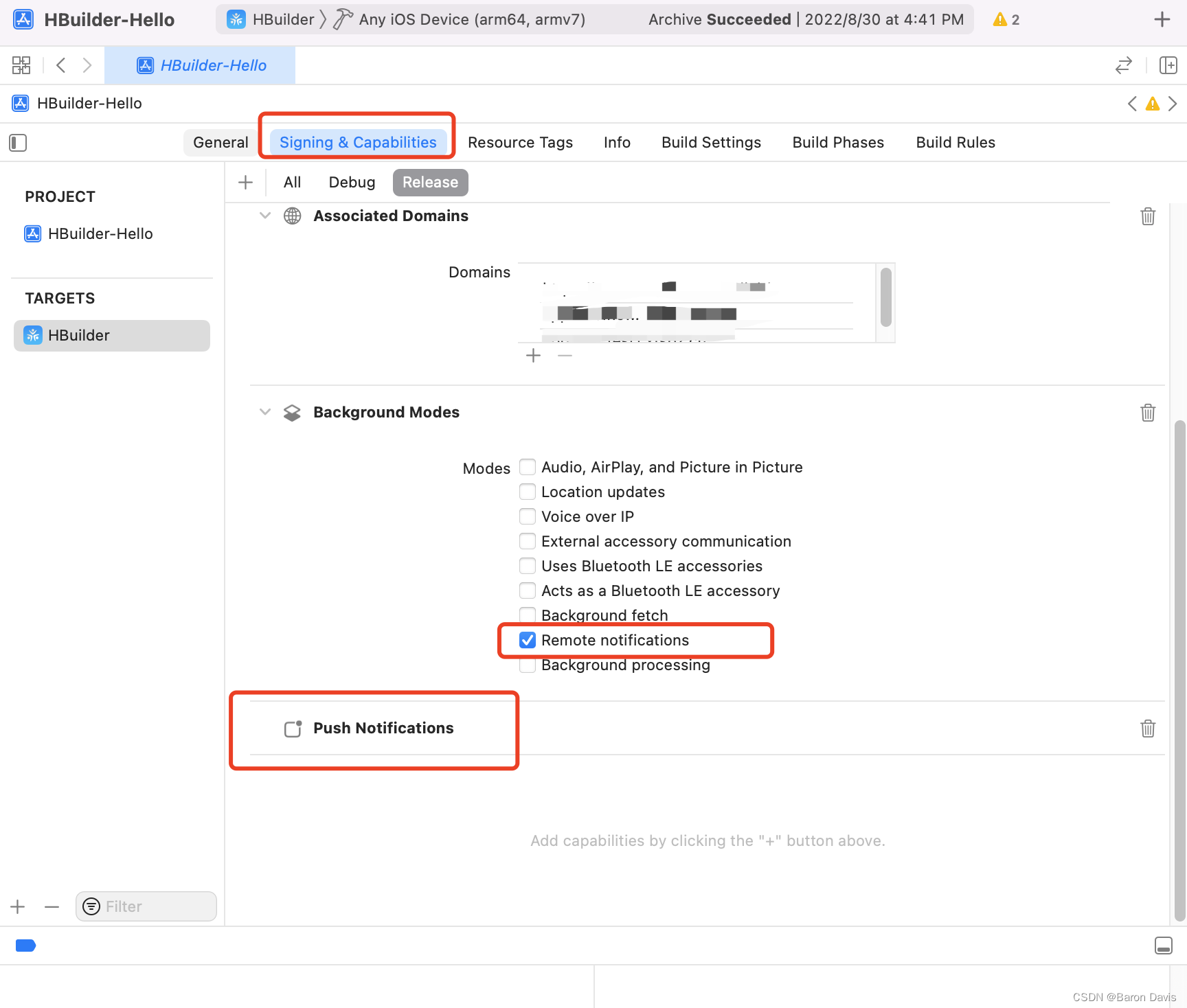Enable Audio, AirPlay, and Picture in Picture
The width and height of the screenshot is (1187, 1008).
pyautogui.click(x=528, y=467)
